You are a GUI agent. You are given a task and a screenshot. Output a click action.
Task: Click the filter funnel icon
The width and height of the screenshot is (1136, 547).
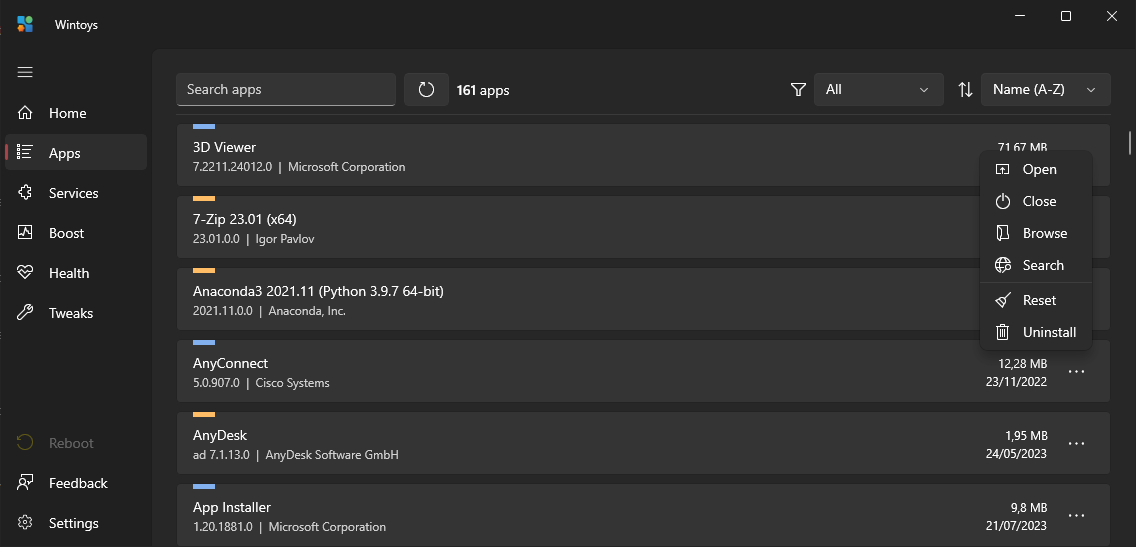[x=798, y=90]
